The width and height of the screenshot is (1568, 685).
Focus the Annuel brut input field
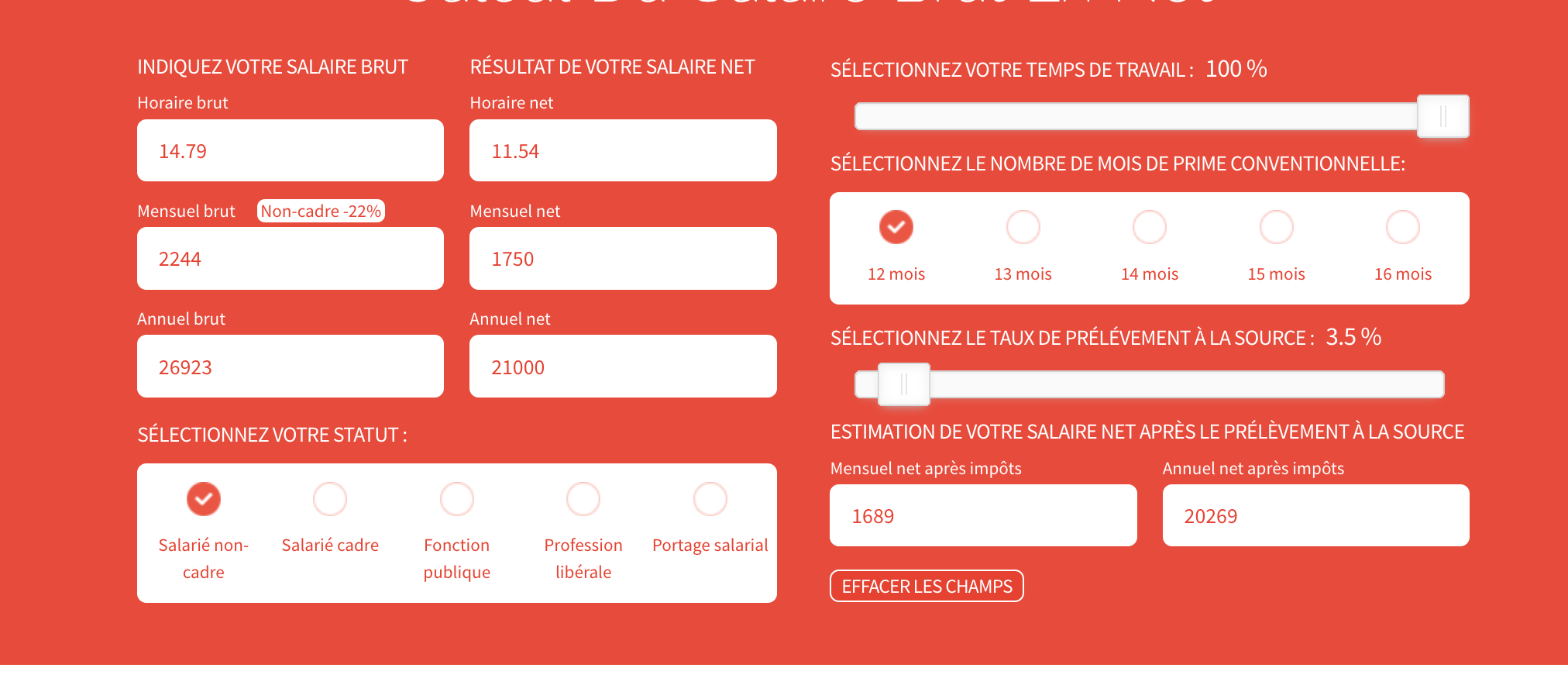[291, 366]
